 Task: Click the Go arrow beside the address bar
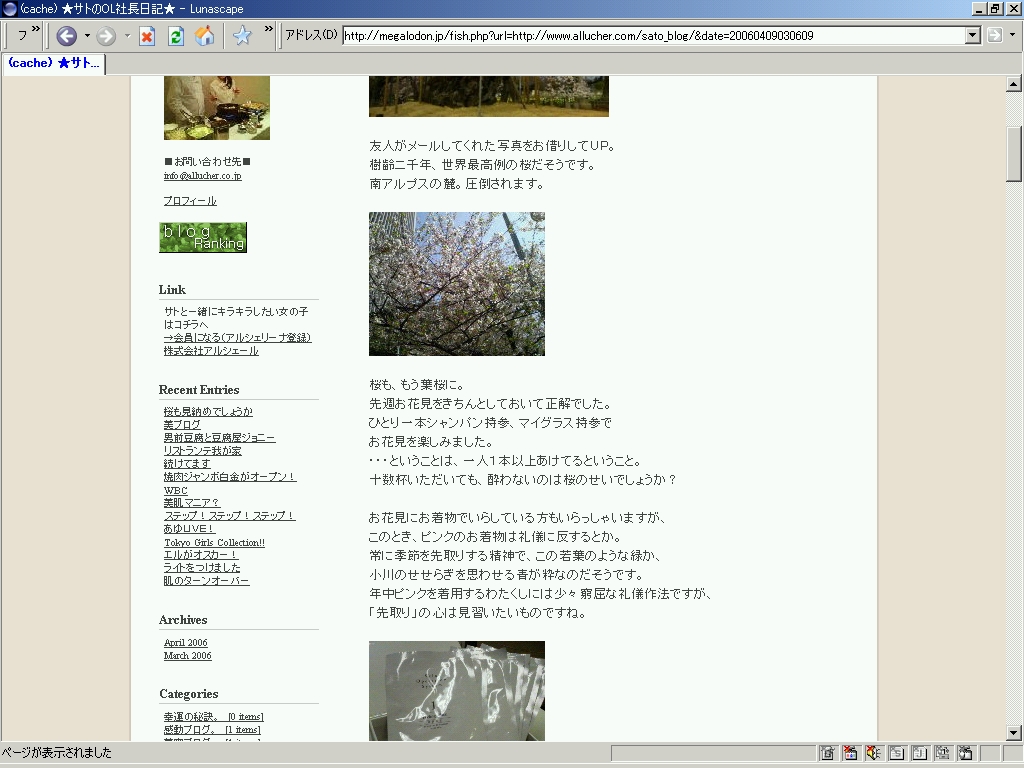click(994, 35)
